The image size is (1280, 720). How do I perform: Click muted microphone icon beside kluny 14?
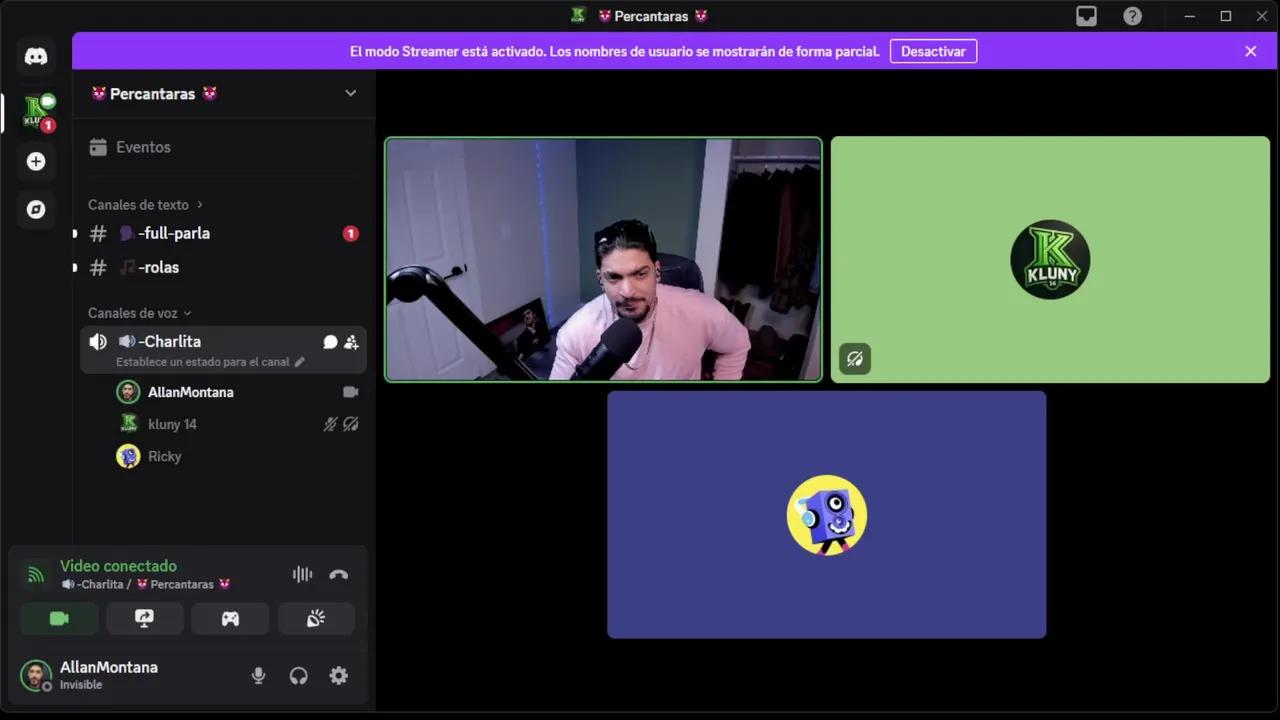click(x=330, y=424)
